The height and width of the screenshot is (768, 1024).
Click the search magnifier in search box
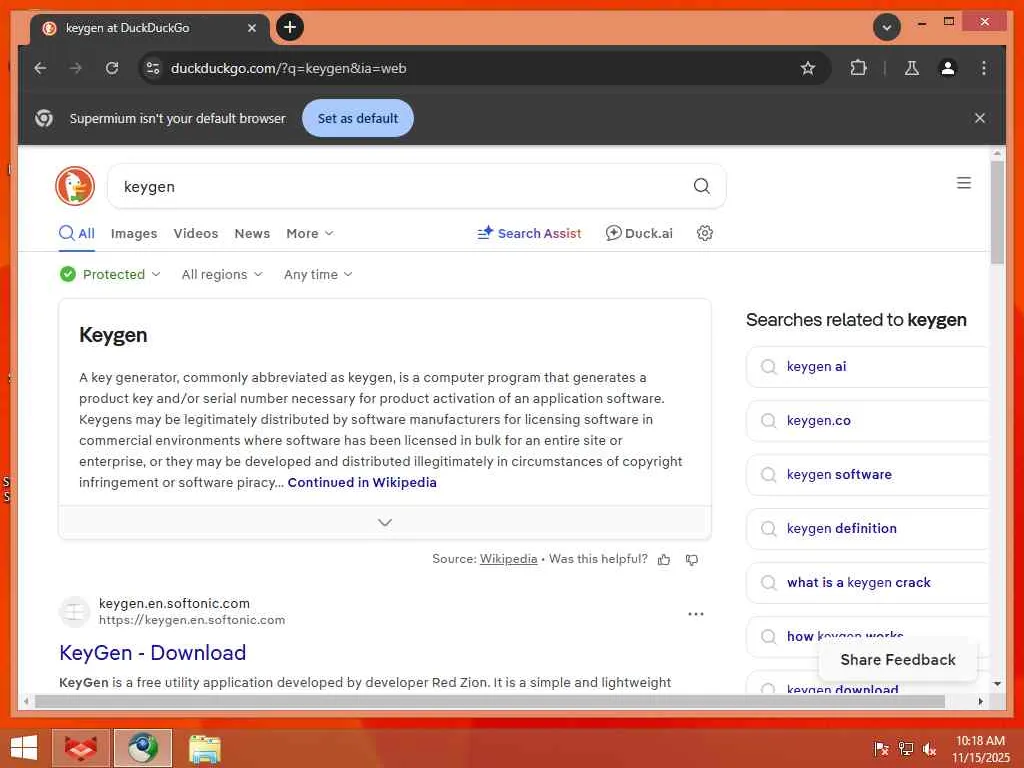pos(701,186)
